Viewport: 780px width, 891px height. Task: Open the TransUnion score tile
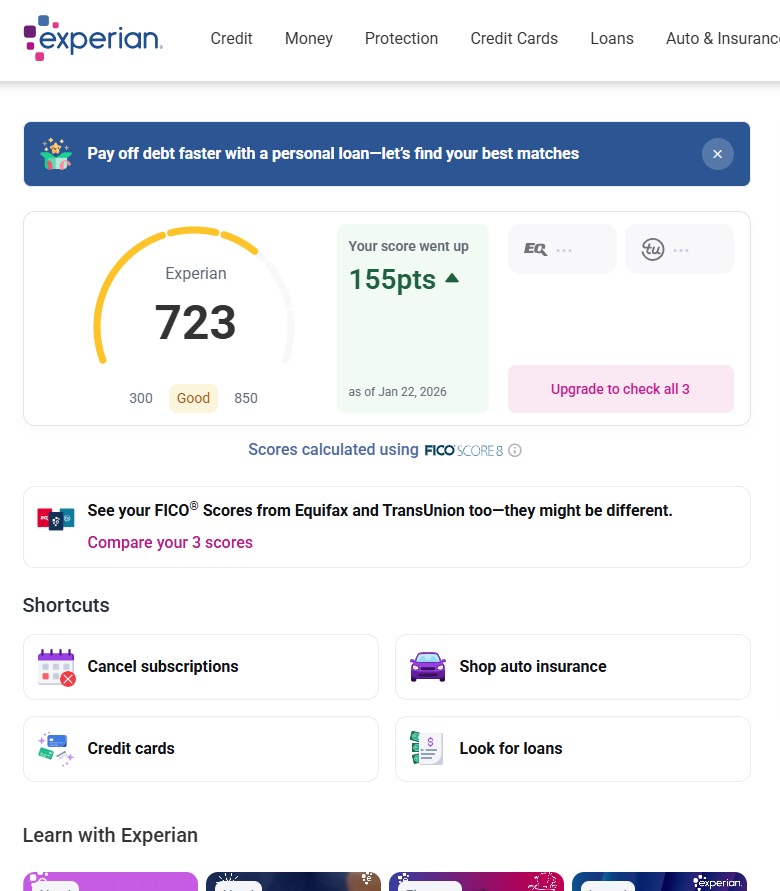(x=679, y=249)
